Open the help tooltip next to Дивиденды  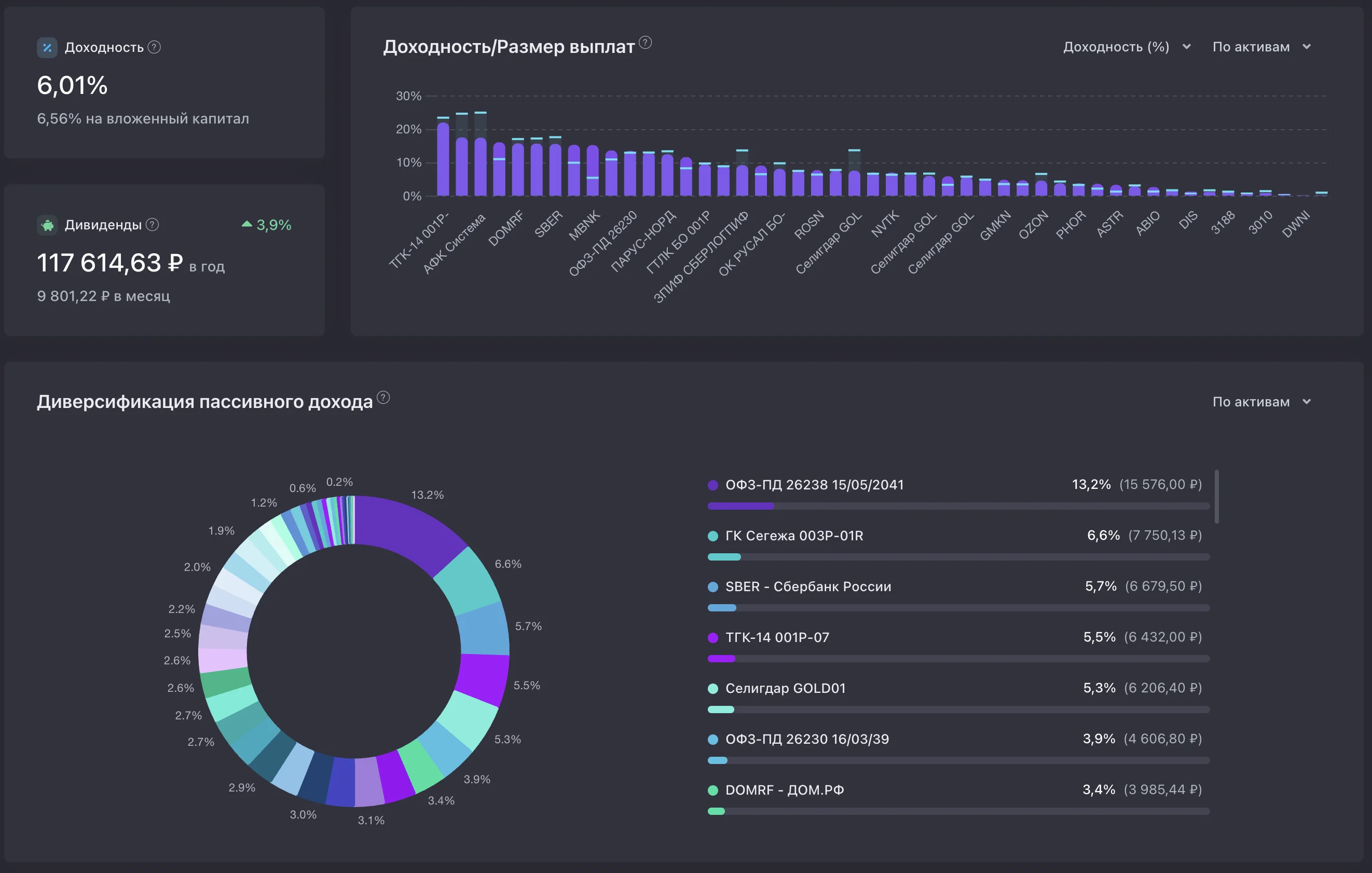pos(152,225)
